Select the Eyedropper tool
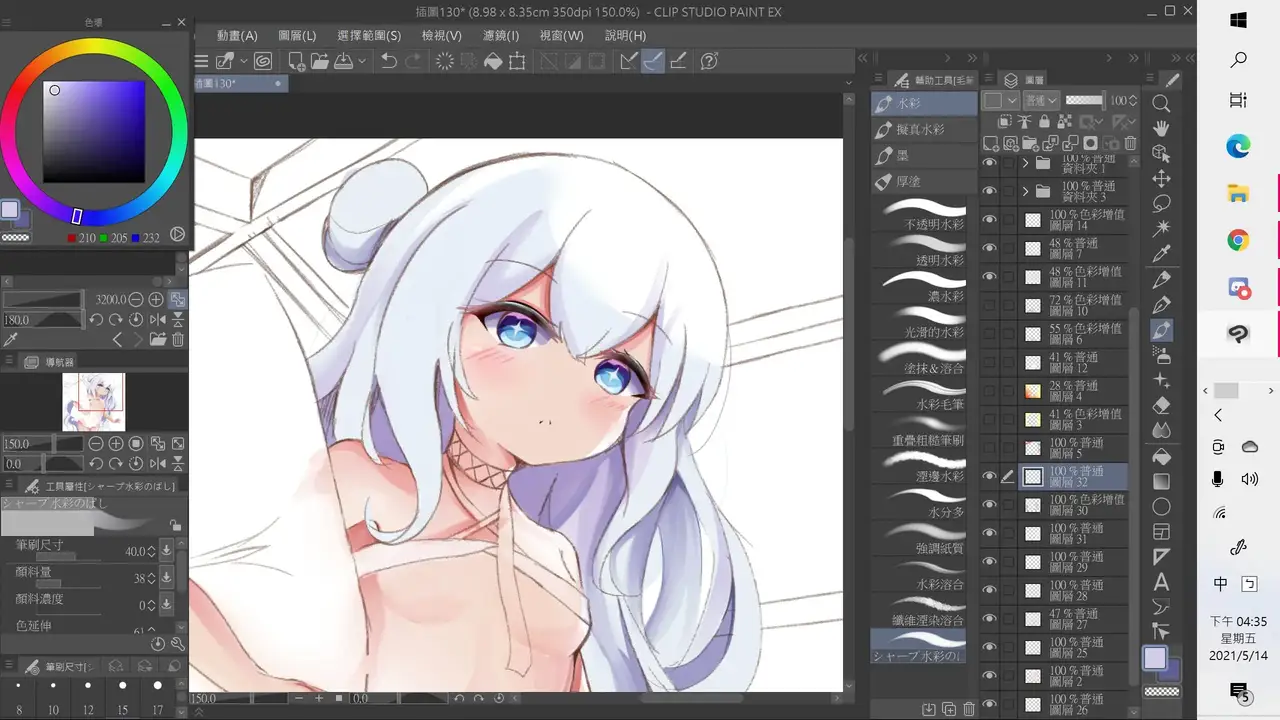 (1161, 254)
